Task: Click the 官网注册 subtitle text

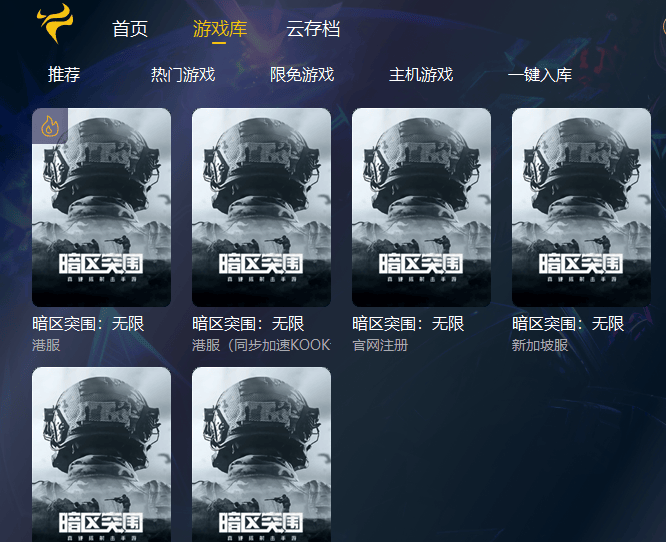Action: [x=380, y=345]
